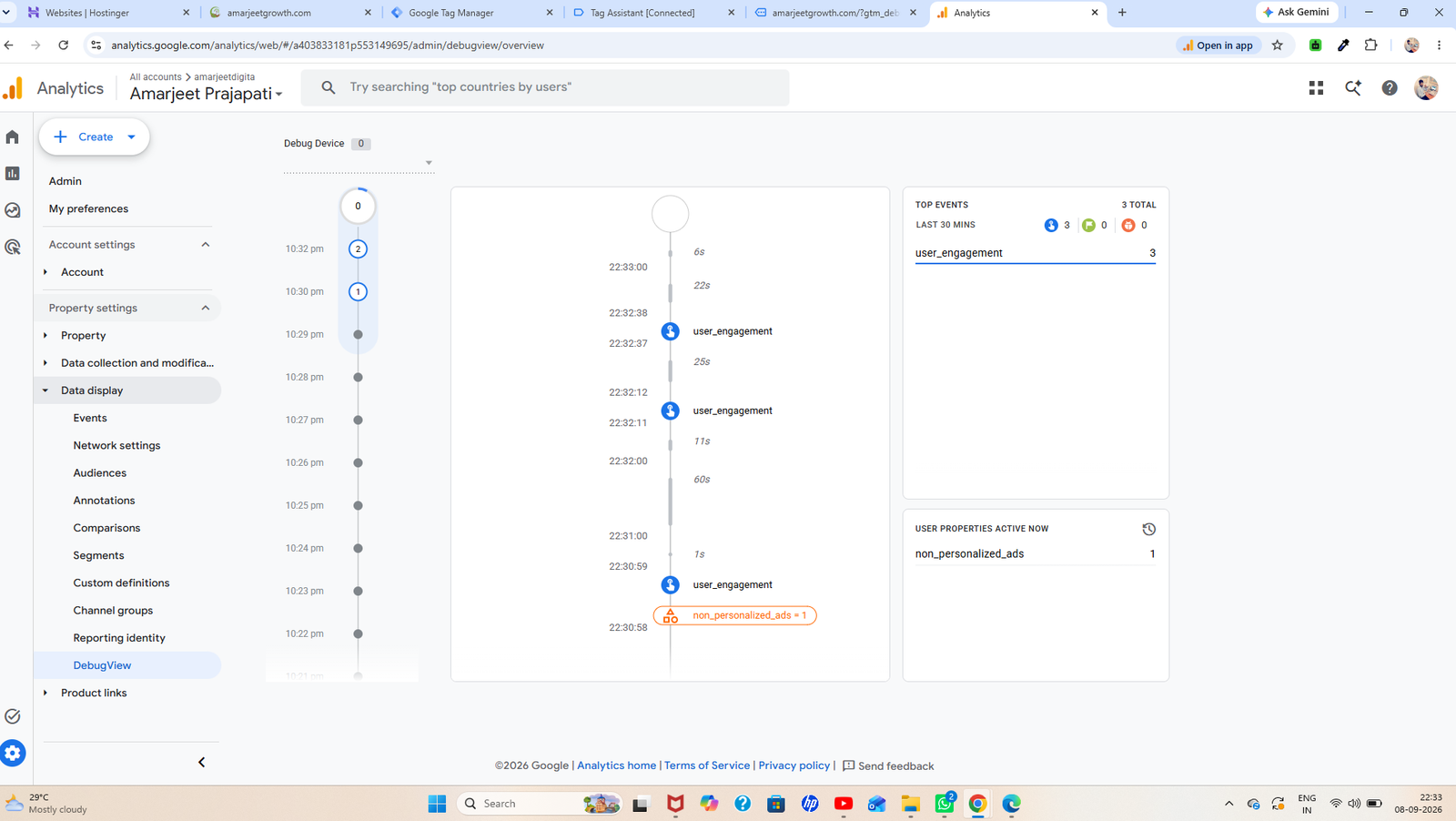The width and height of the screenshot is (1456, 821).
Task: Open the Advertising icon in left rail
Action: tap(13, 247)
